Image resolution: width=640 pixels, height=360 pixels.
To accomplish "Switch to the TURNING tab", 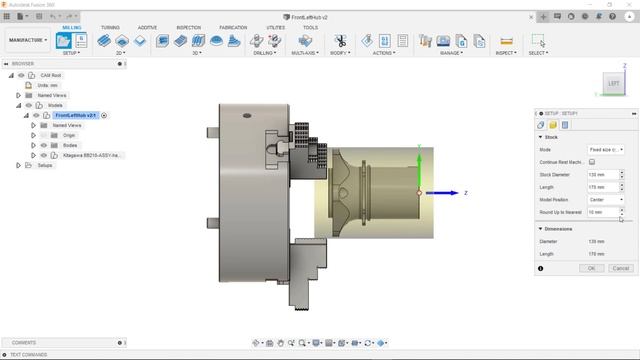I will 110,27.
